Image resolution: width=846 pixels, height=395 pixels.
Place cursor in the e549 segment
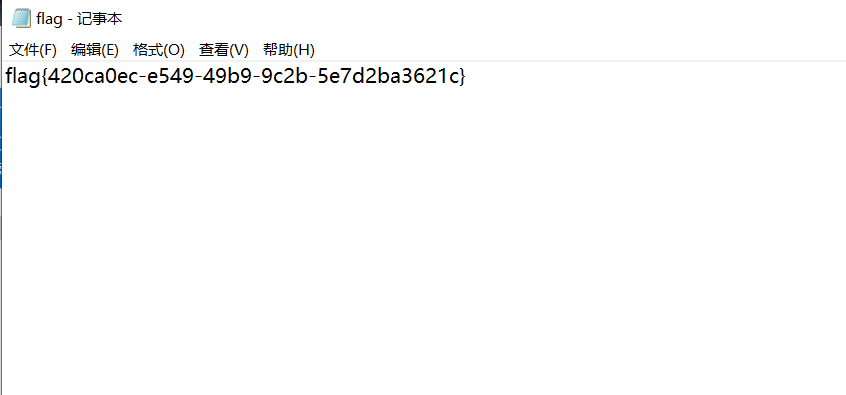169,77
